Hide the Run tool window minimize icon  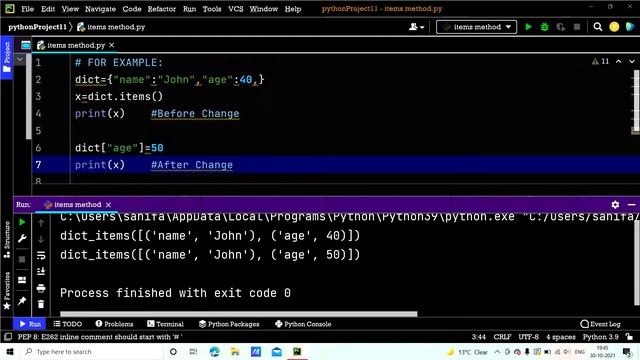(631, 204)
